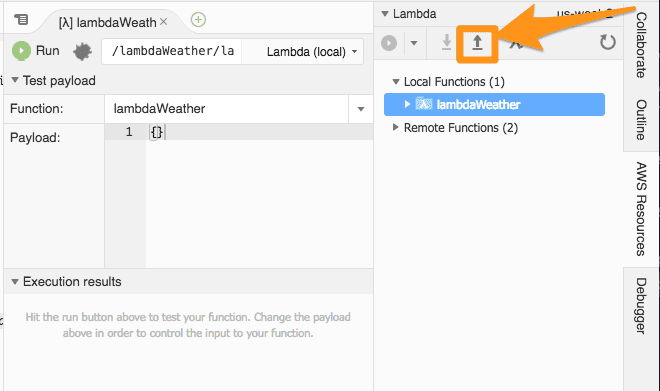The height and width of the screenshot is (391, 660).
Task: Open the Function selector dropdown arrow
Action: point(361,109)
